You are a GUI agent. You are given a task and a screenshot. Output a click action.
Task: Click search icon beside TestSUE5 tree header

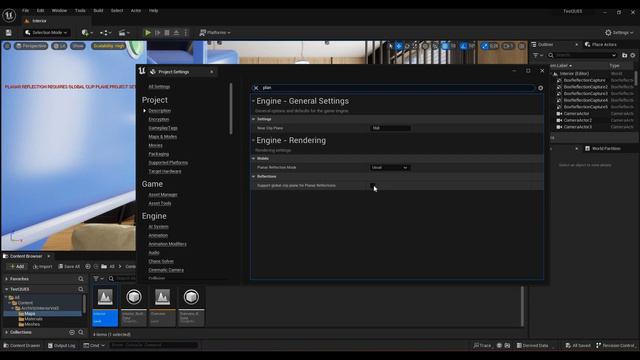[x=81, y=289]
